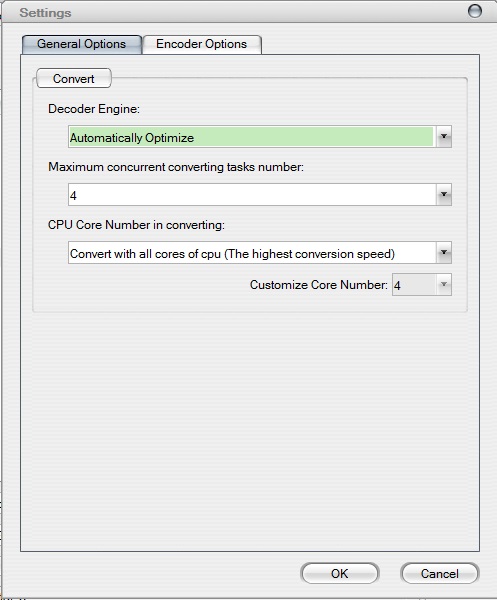Select the Convert section button
Viewport: 497px width, 600px height.
pyautogui.click(x=73, y=78)
